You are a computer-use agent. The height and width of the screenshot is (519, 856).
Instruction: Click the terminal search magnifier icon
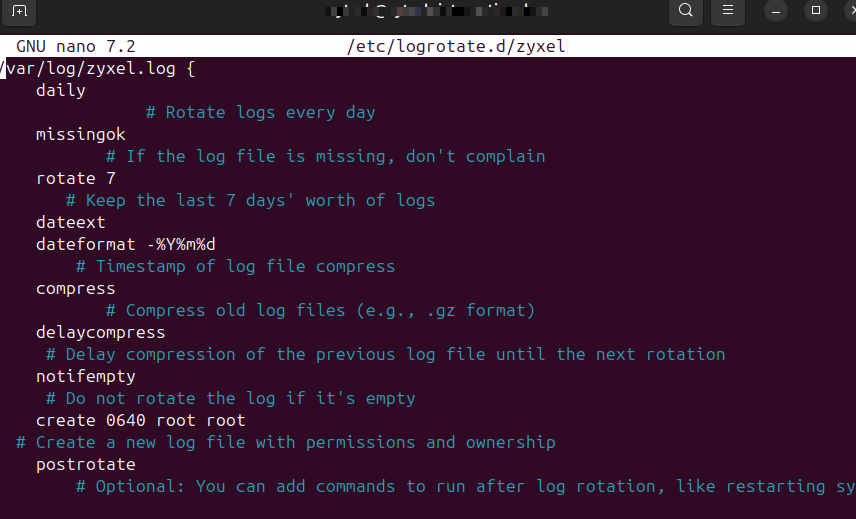[685, 11]
